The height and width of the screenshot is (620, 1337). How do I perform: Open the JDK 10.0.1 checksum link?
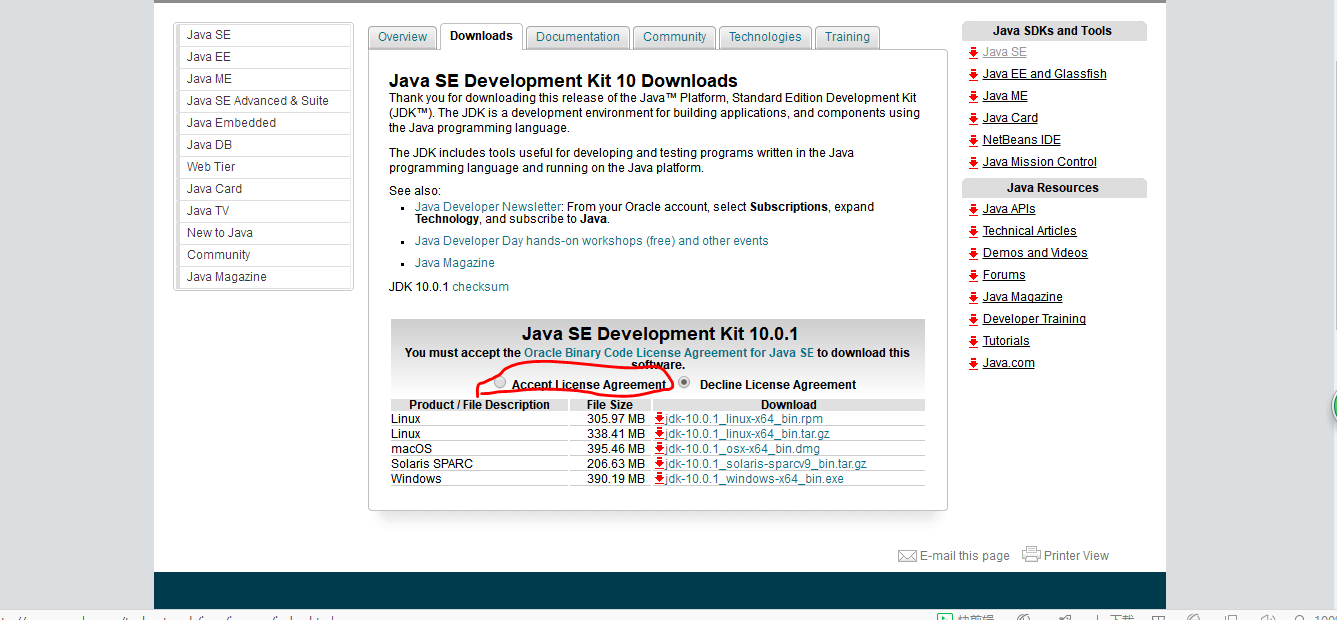[x=480, y=287]
